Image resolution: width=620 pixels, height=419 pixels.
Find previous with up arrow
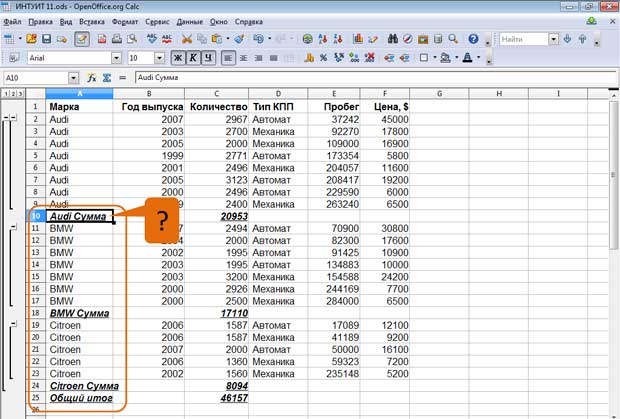point(582,39)
